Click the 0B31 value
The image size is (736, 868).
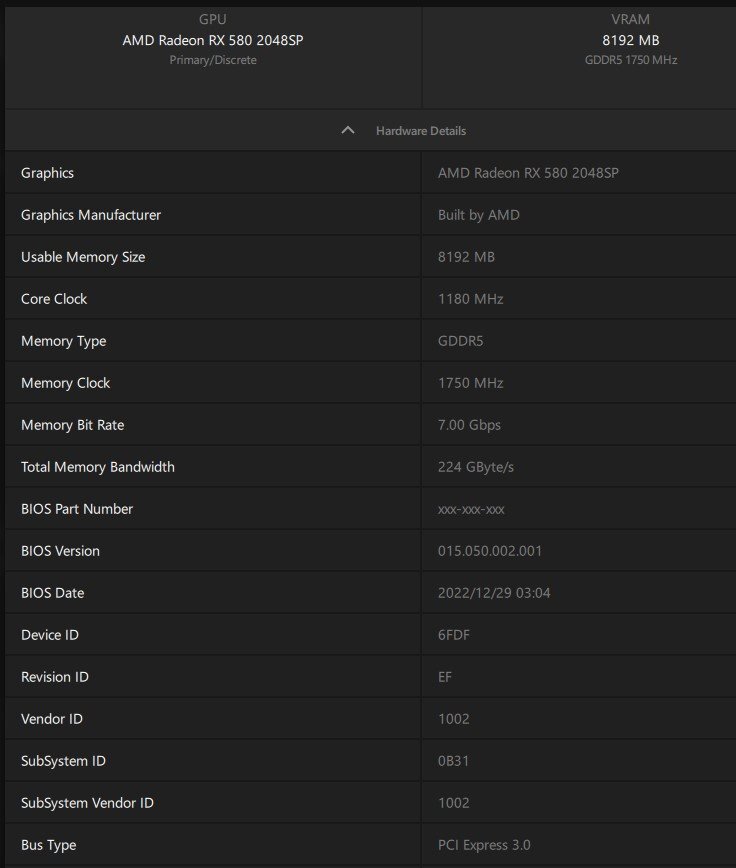(x=453, y=762)
